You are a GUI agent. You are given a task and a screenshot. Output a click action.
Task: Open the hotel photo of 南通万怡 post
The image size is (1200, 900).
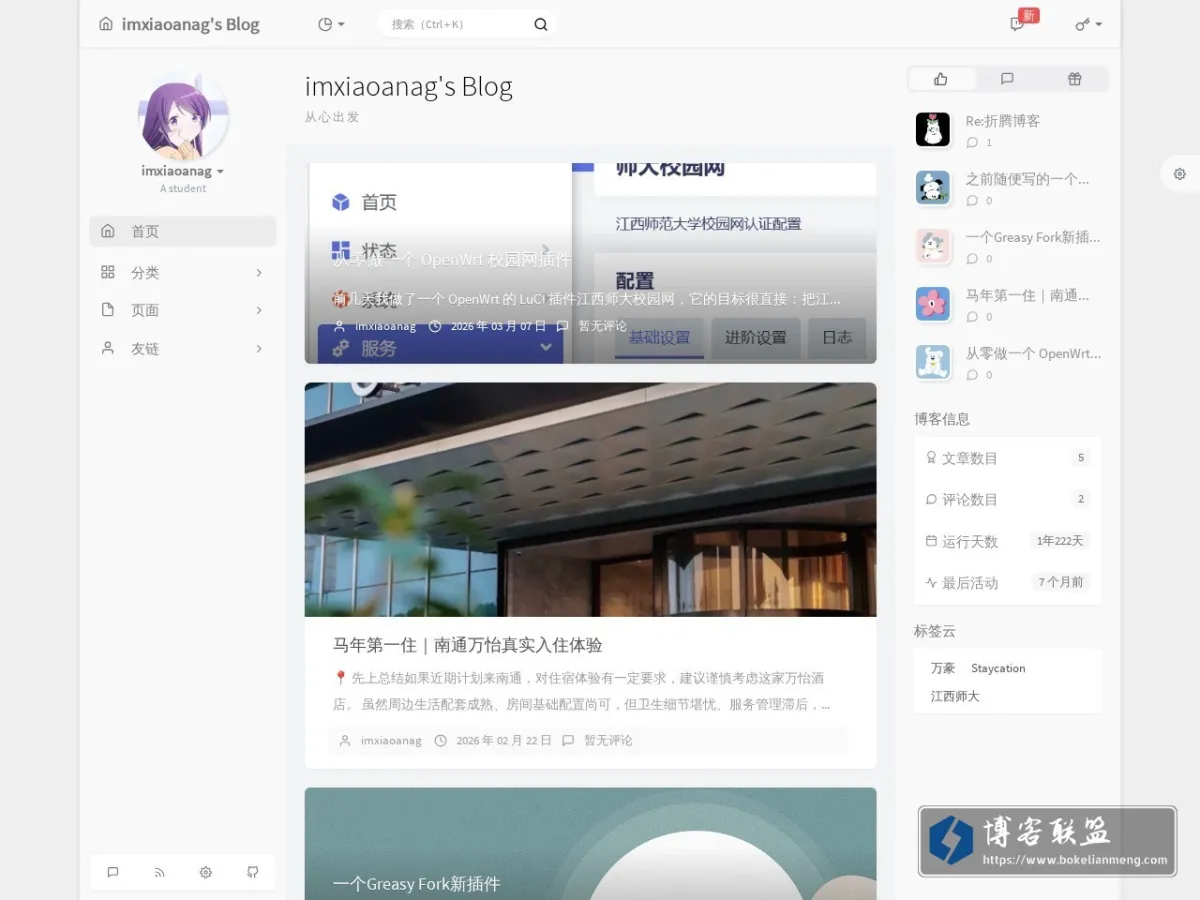(x=590, y=499)
